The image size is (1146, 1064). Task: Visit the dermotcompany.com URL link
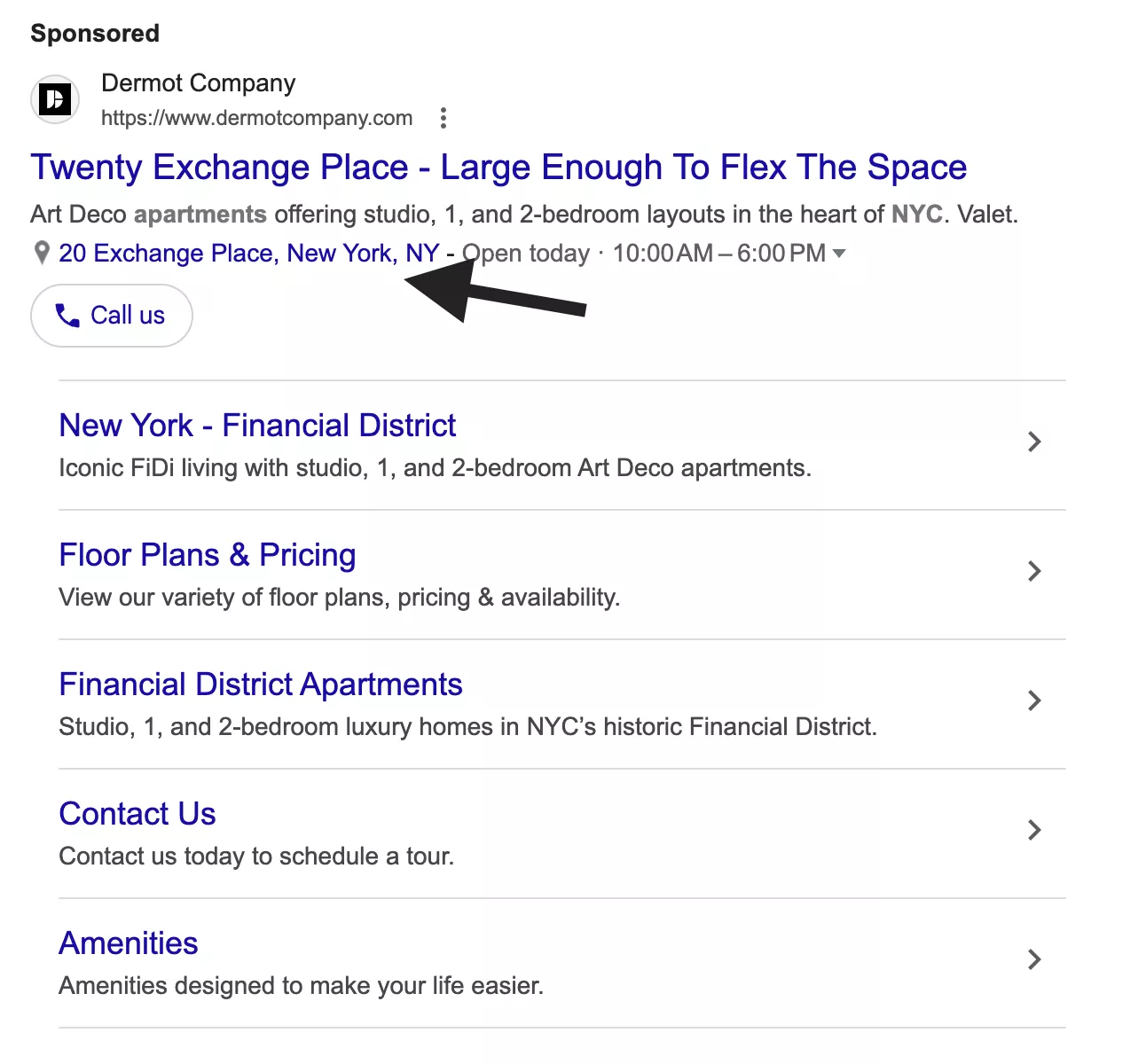pyautogui.click(x=256, y=118)
